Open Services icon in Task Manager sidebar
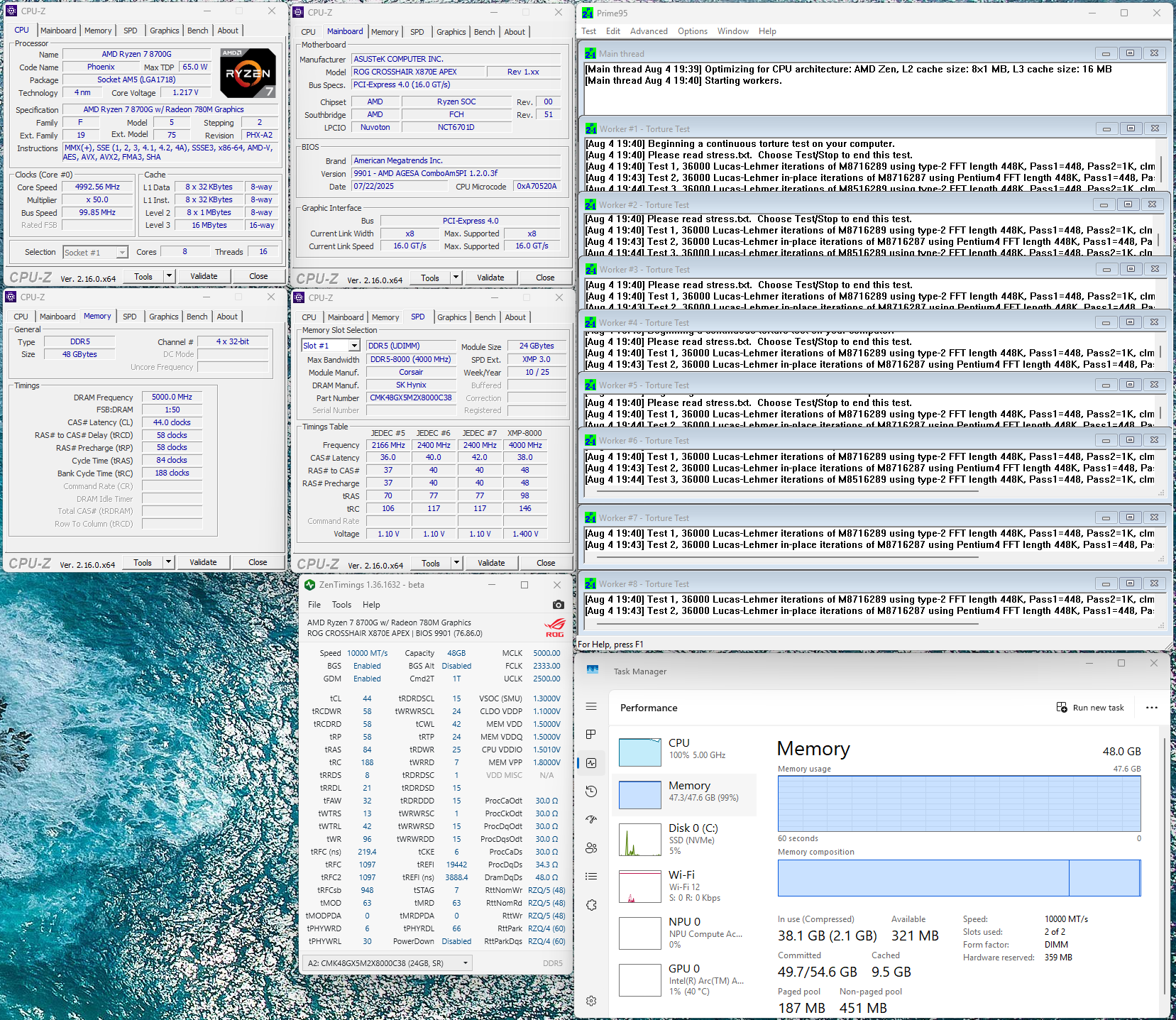 point(591,905)
